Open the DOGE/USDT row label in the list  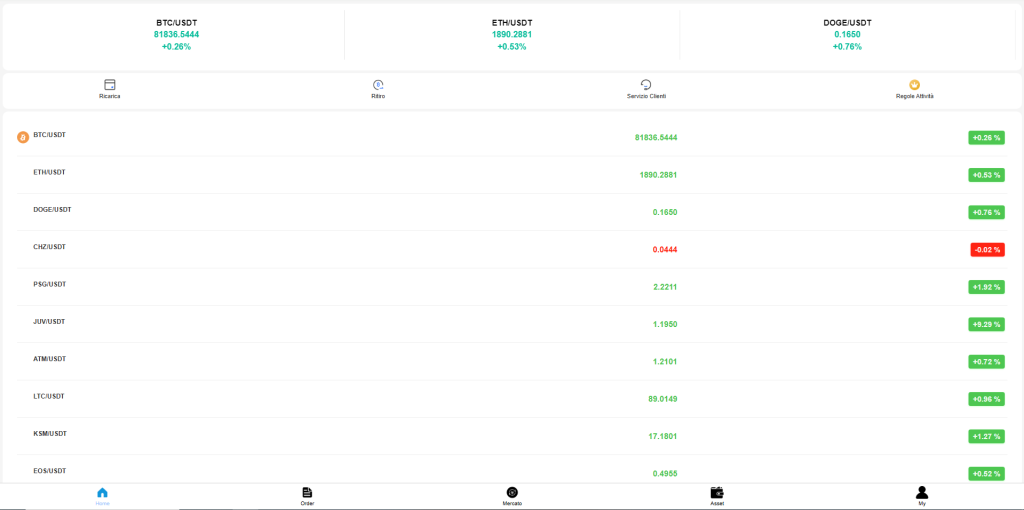[52, 210]
